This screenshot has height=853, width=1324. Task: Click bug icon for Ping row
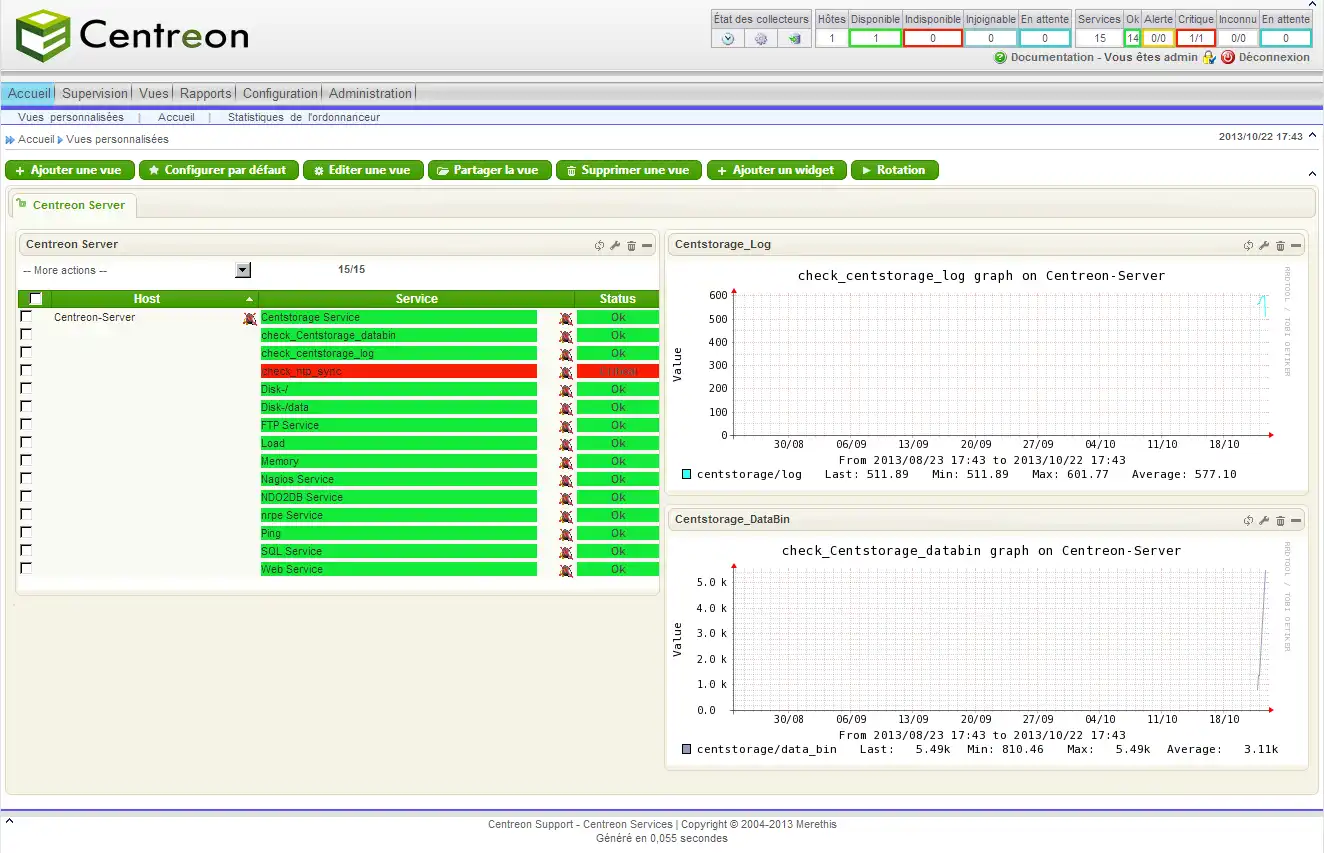[x=566, y=535]
